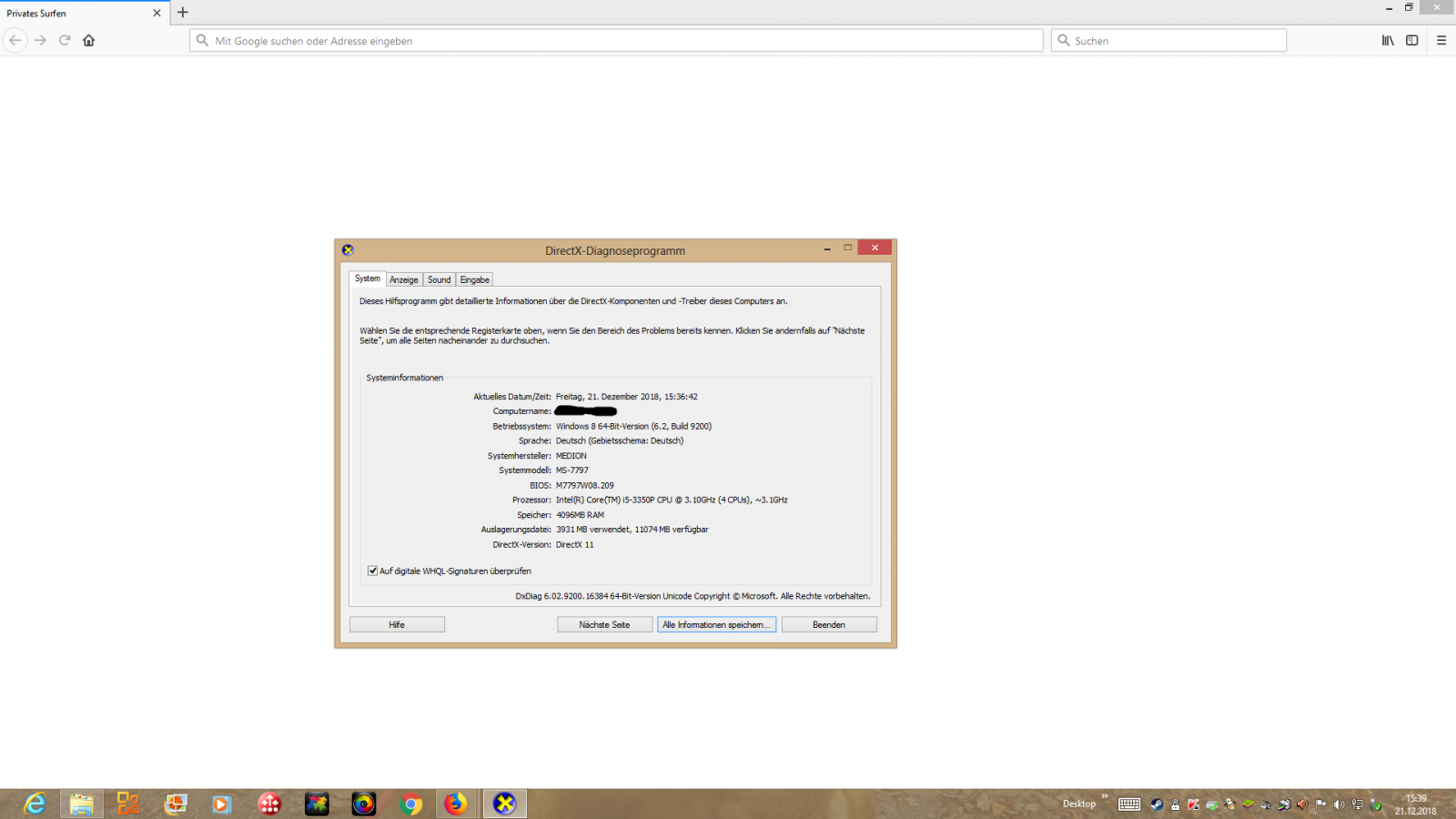This screenshot has height=819, width=1456.
Task: Open Internet Explorer from the taskbar
Action: [35, 804]
